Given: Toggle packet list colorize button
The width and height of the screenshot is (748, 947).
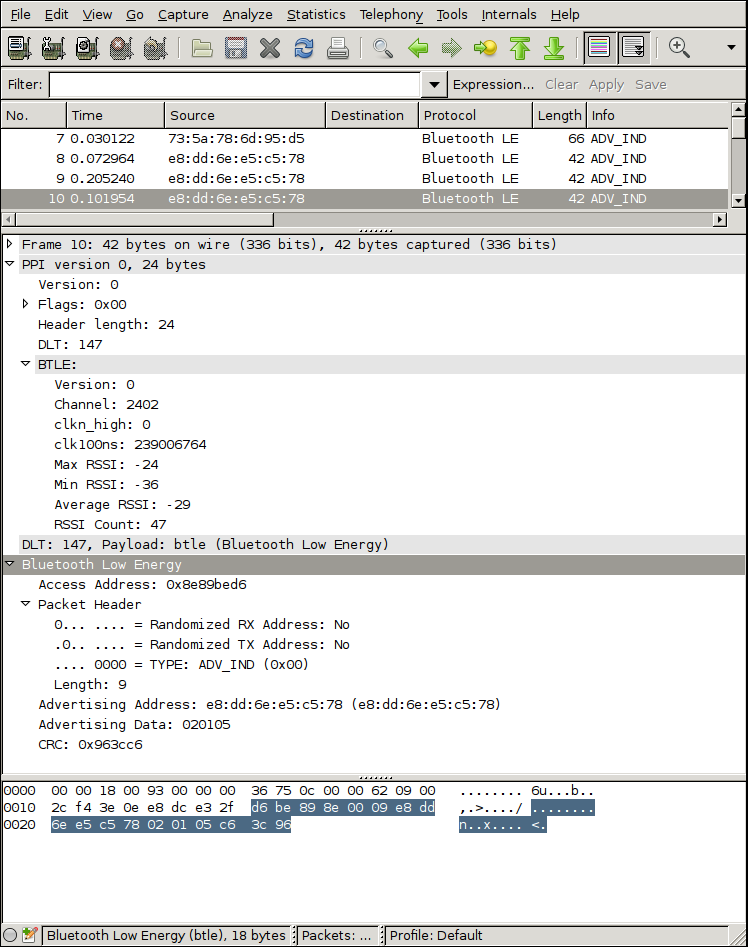Looking at the screenshot, I should coord(599,48).
